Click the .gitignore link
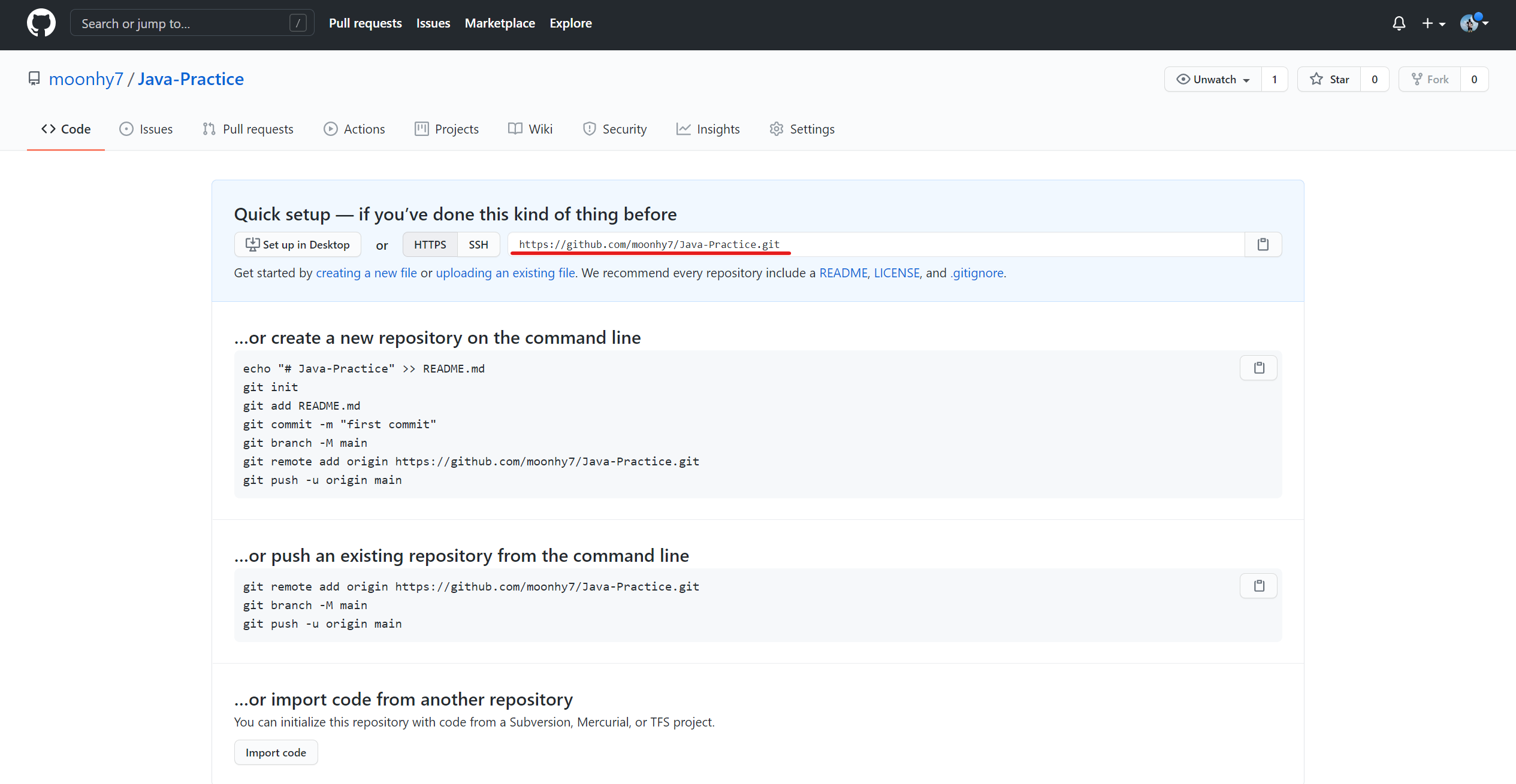Image resolution: width=1516 pixels, height=784 pixels. coord(977,273)
